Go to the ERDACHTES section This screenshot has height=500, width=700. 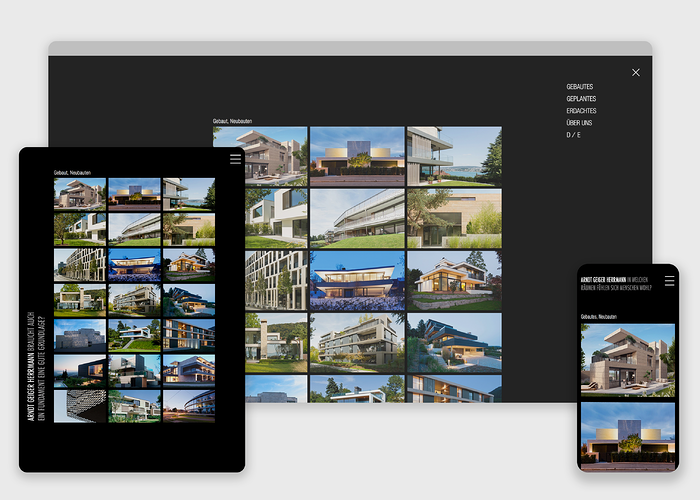tap(581, 111)
